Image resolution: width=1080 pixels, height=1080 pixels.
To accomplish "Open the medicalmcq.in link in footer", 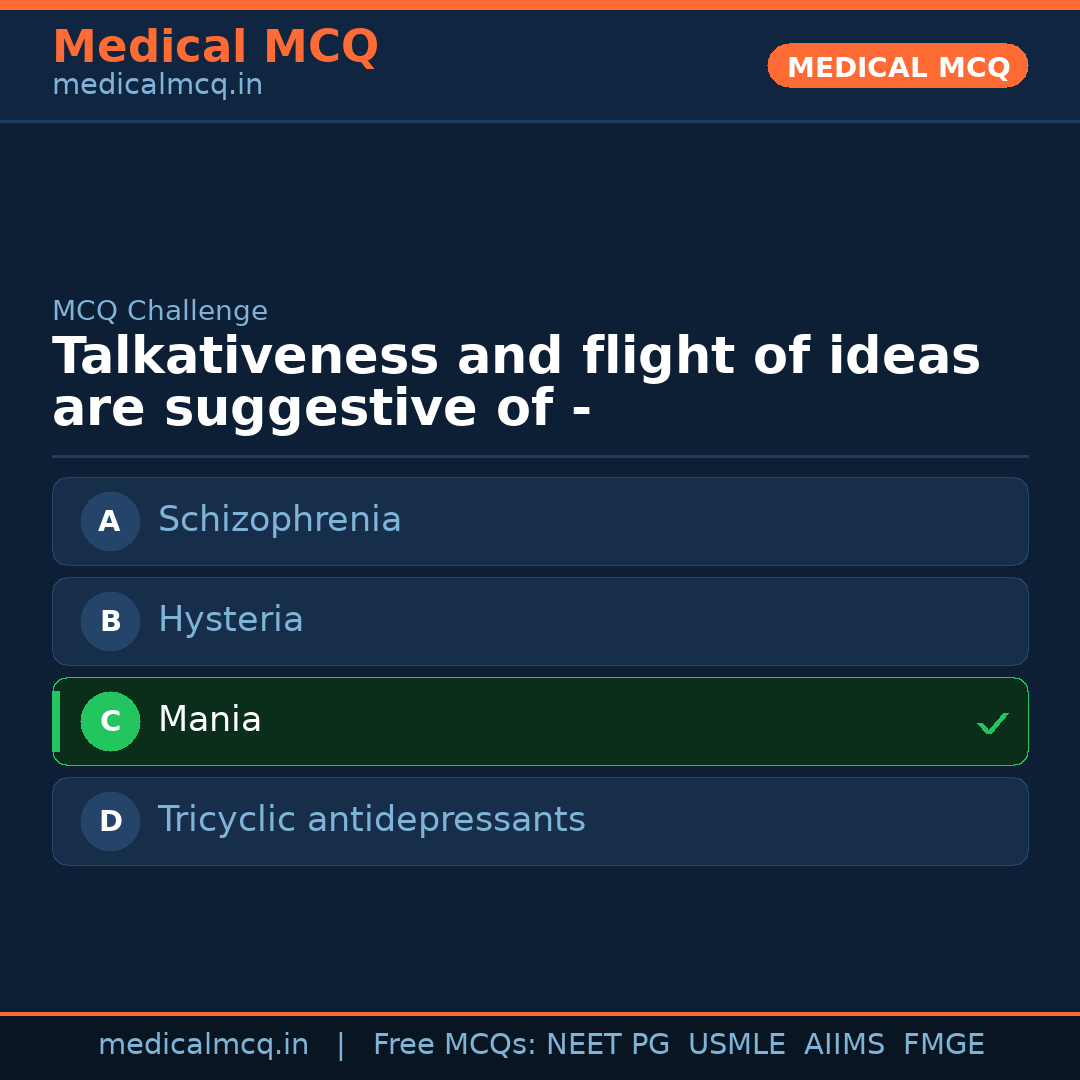I will (x=203, y=1045).
